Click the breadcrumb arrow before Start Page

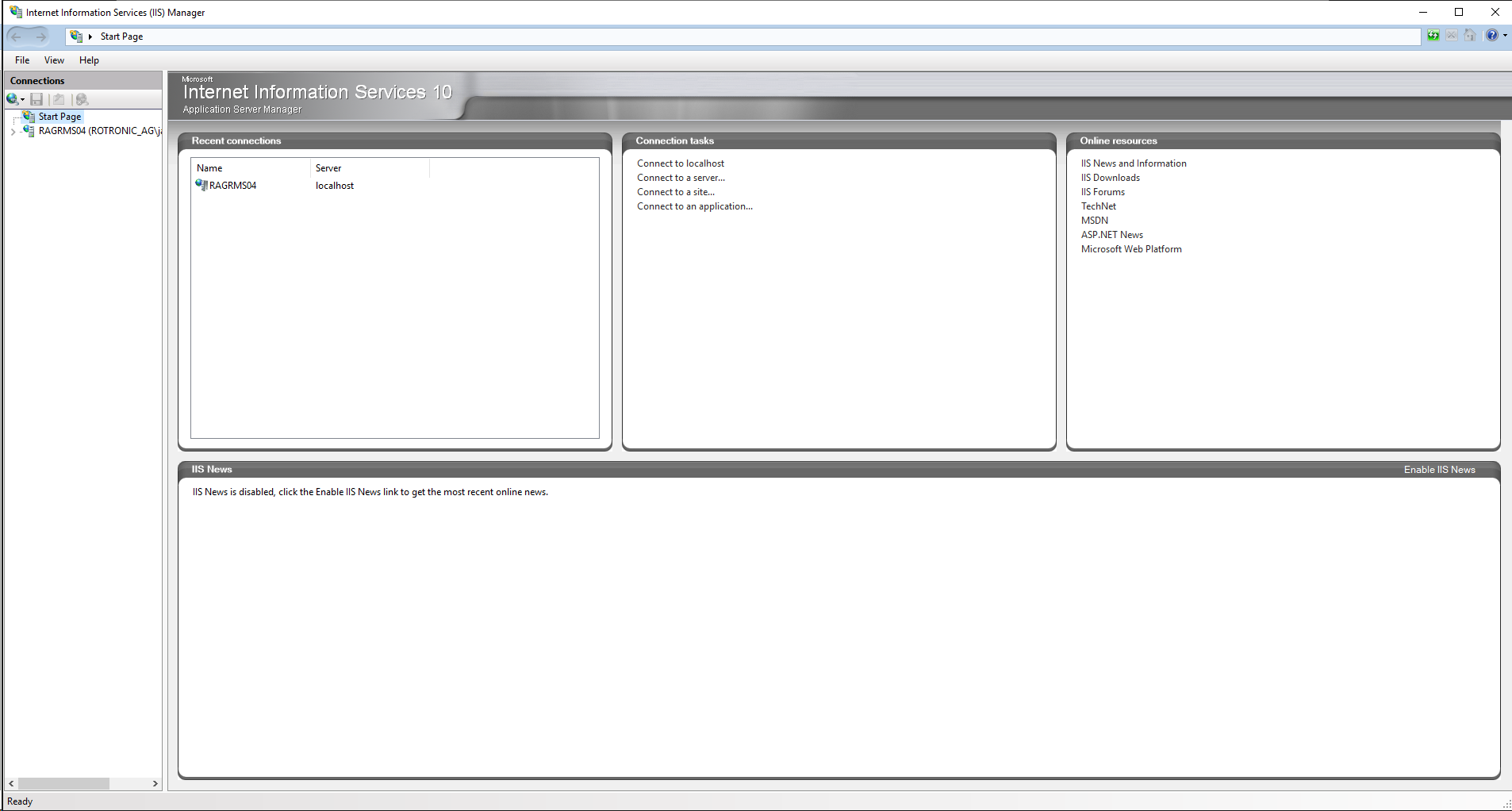(90, 37)
